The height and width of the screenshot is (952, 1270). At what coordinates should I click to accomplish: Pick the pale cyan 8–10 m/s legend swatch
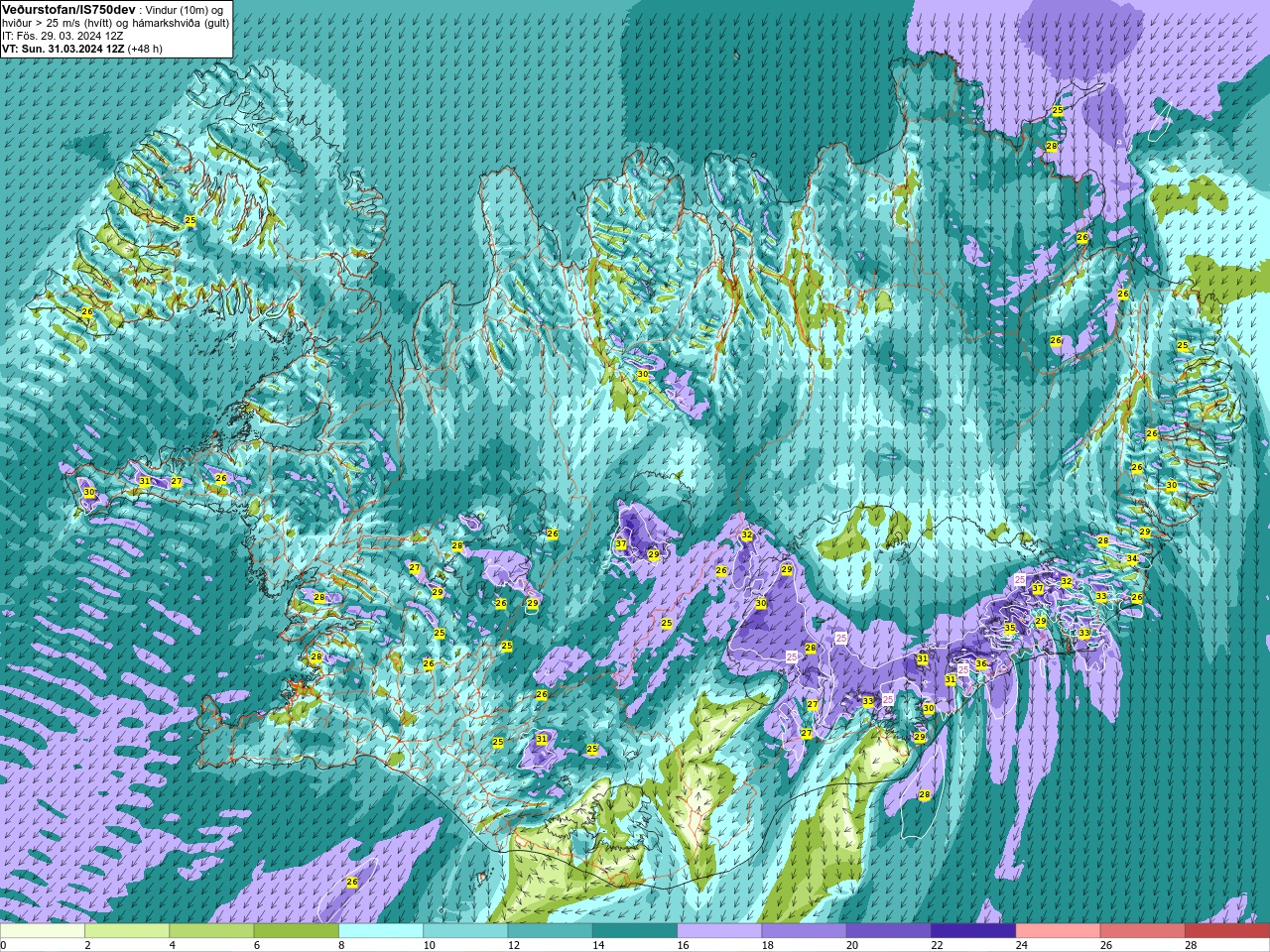point(381,931)
